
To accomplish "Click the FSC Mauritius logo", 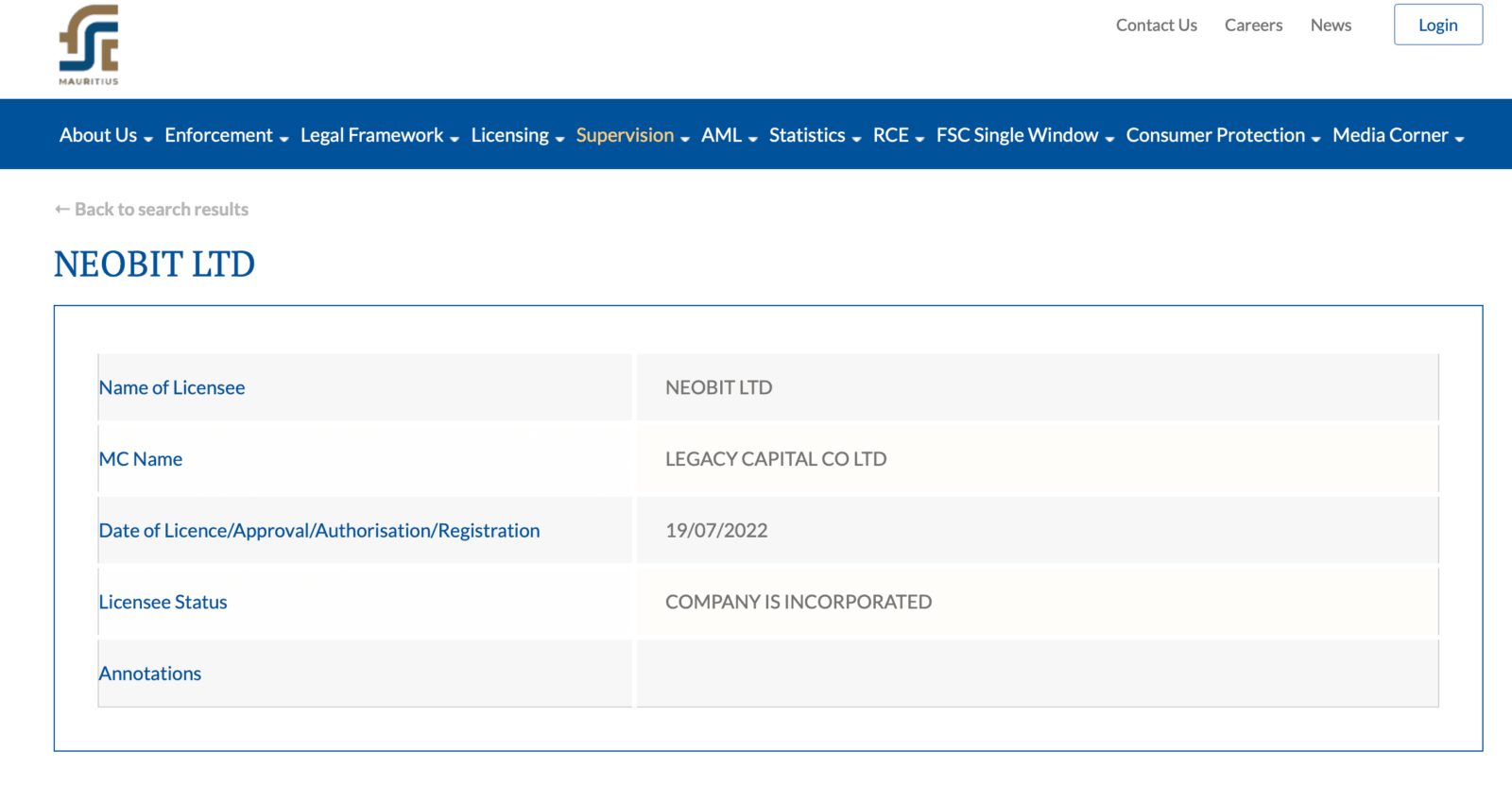I will pyautogui.click(x=89, y=44).
